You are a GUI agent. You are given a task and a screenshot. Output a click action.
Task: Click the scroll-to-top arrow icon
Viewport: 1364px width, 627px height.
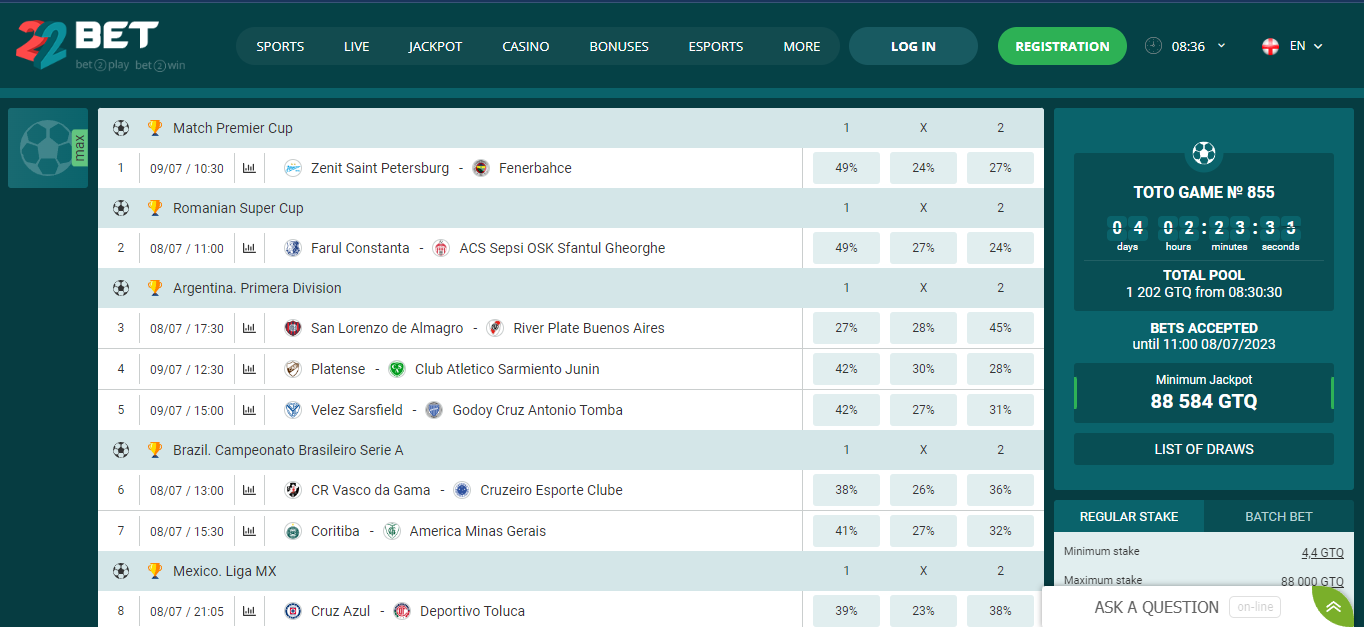(1333, 607)
